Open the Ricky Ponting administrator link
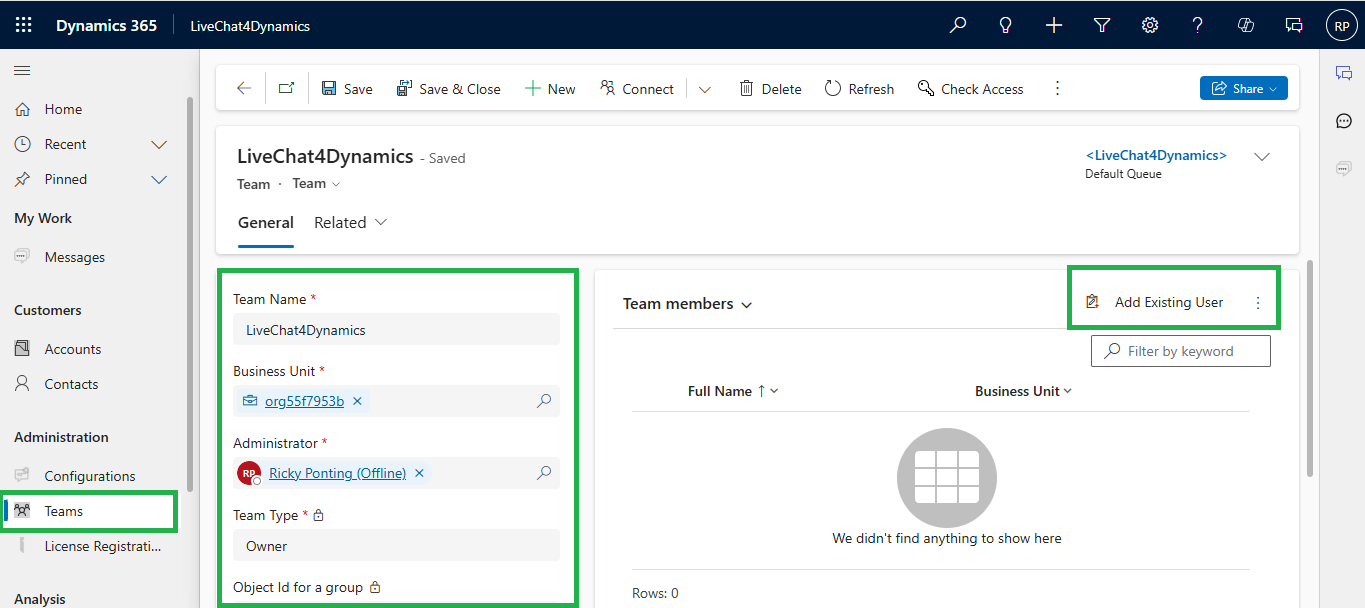Viewport: 1365px width, 608px height. pyautogui.click(x=337, y=473)
